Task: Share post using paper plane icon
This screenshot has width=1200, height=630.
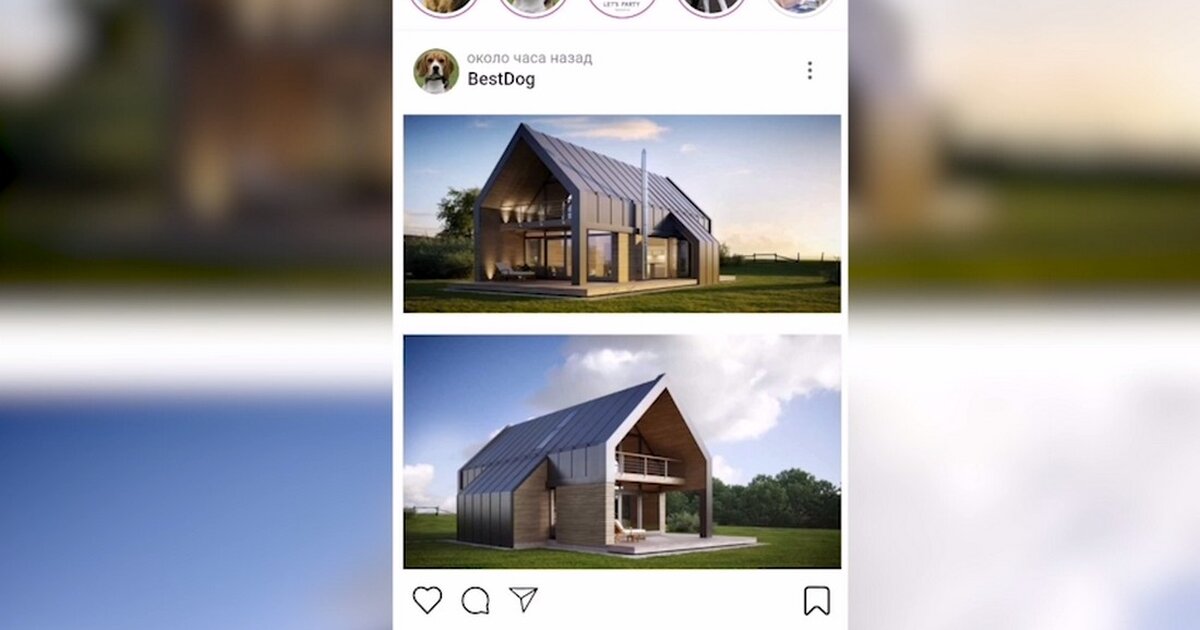Action: tap(523, 599)
